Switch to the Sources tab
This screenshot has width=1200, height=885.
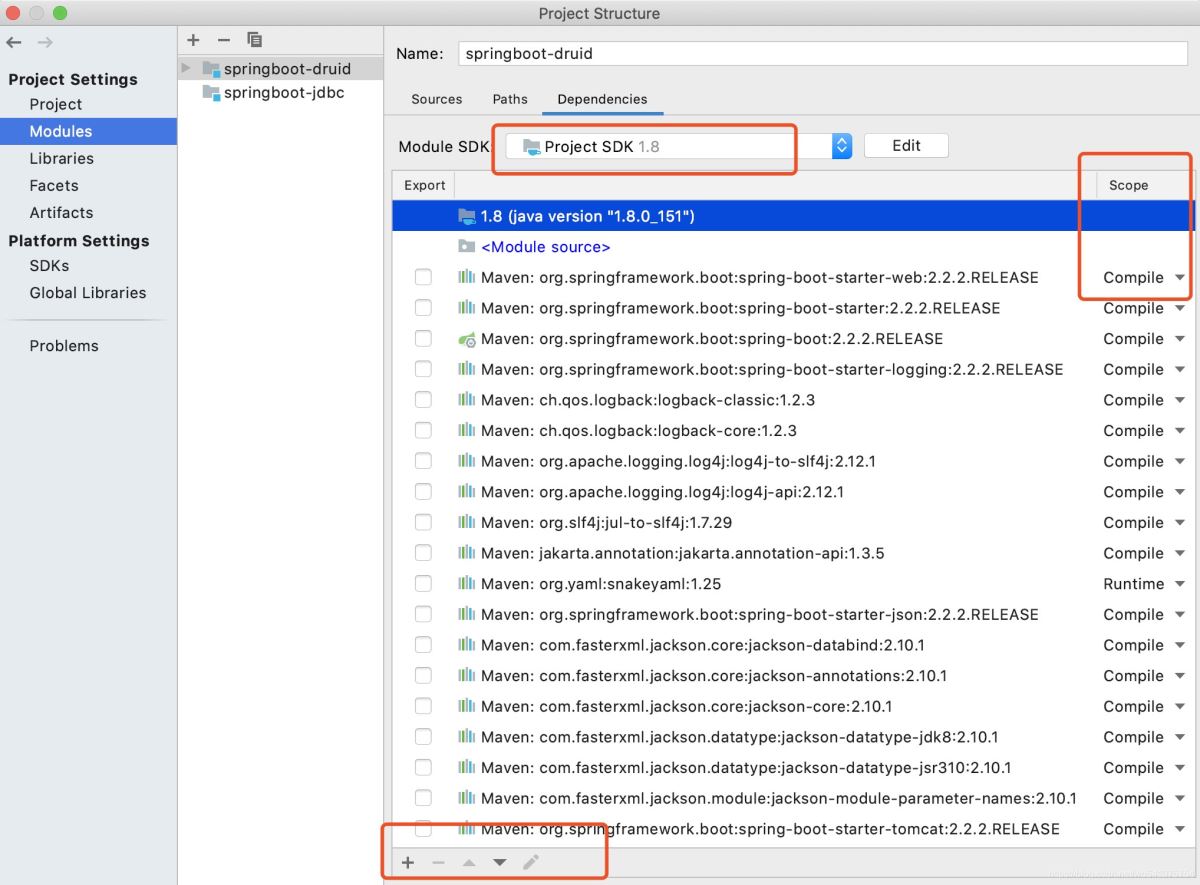point(437,99)
